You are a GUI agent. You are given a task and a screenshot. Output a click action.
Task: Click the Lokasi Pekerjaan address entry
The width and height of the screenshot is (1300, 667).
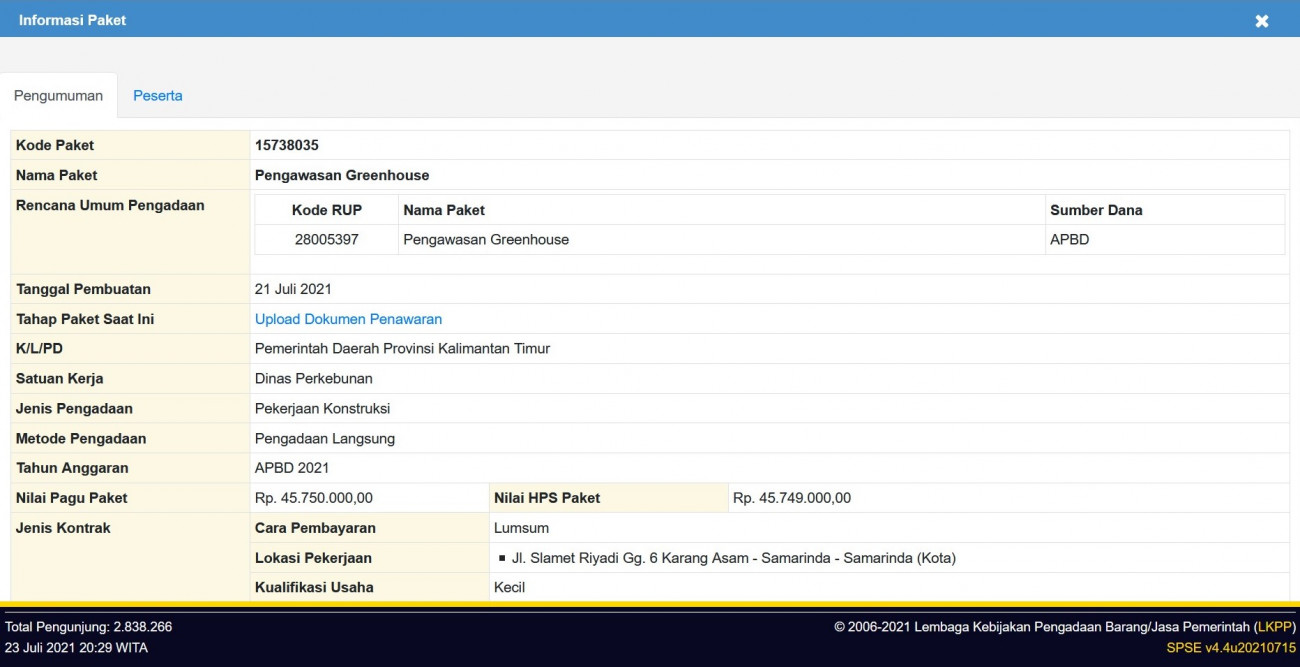733,558
